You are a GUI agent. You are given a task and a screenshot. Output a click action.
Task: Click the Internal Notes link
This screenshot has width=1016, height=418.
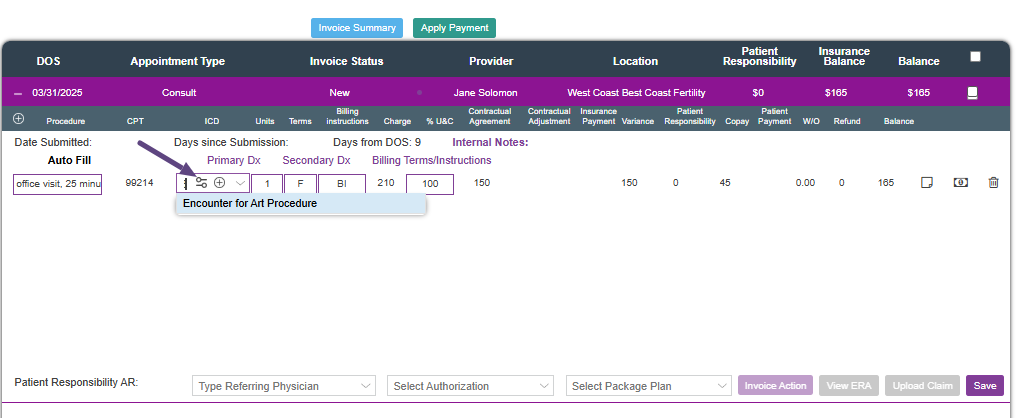point(490,142)
